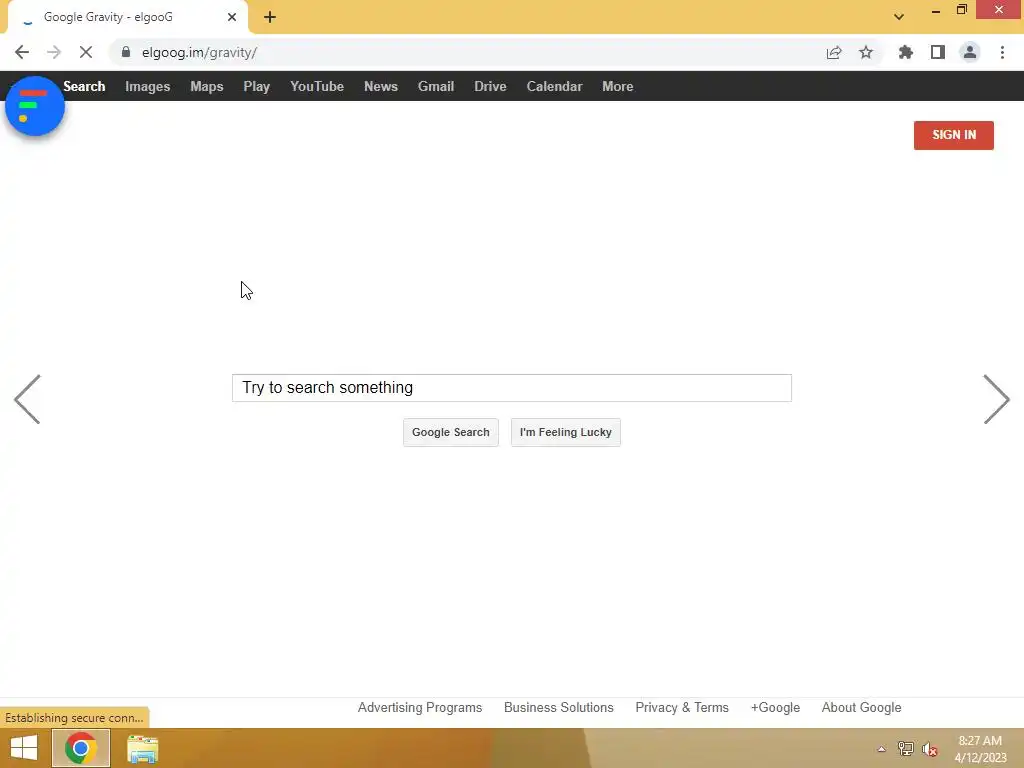Open the taskbar clock showing 8:27 AM
The height and width of the screenshot is (768, 1024).
pyautogui.click(x=980, y=749)
